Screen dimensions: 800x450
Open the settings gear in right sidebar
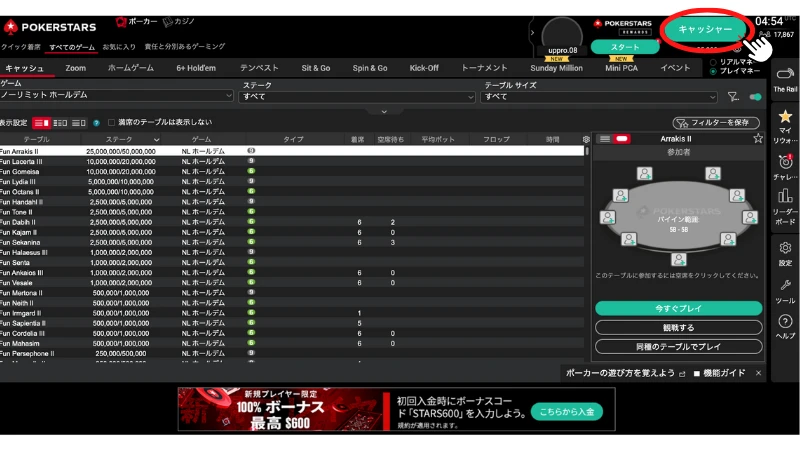pyautogui.click(x=785, y=248)
